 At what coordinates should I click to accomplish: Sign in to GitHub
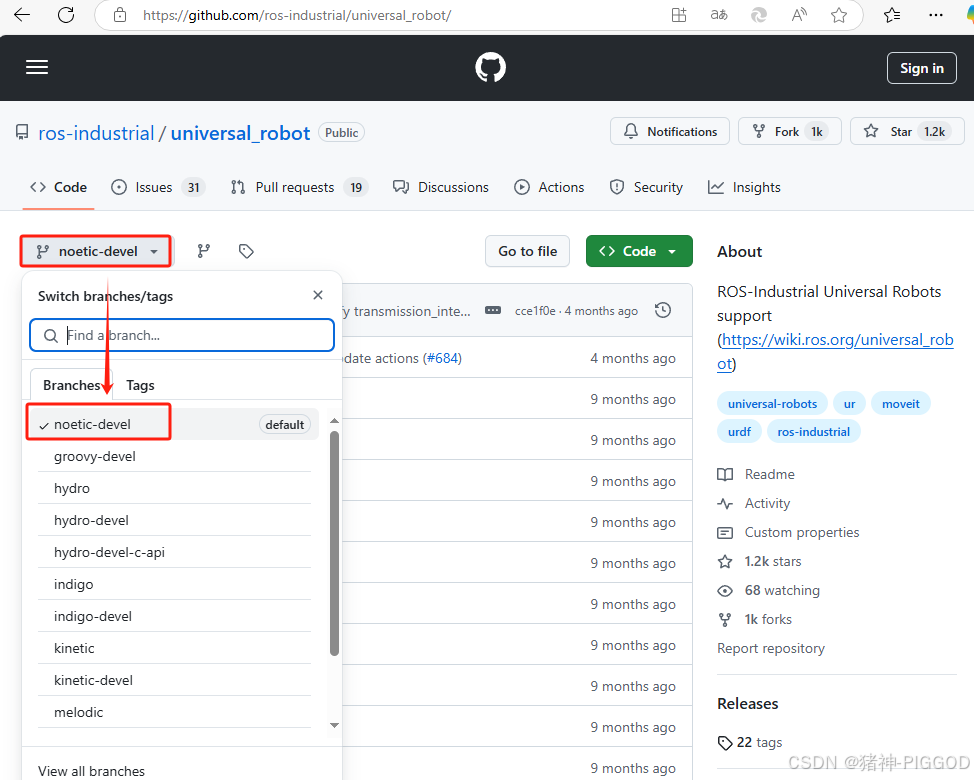[x=921, y=68]
